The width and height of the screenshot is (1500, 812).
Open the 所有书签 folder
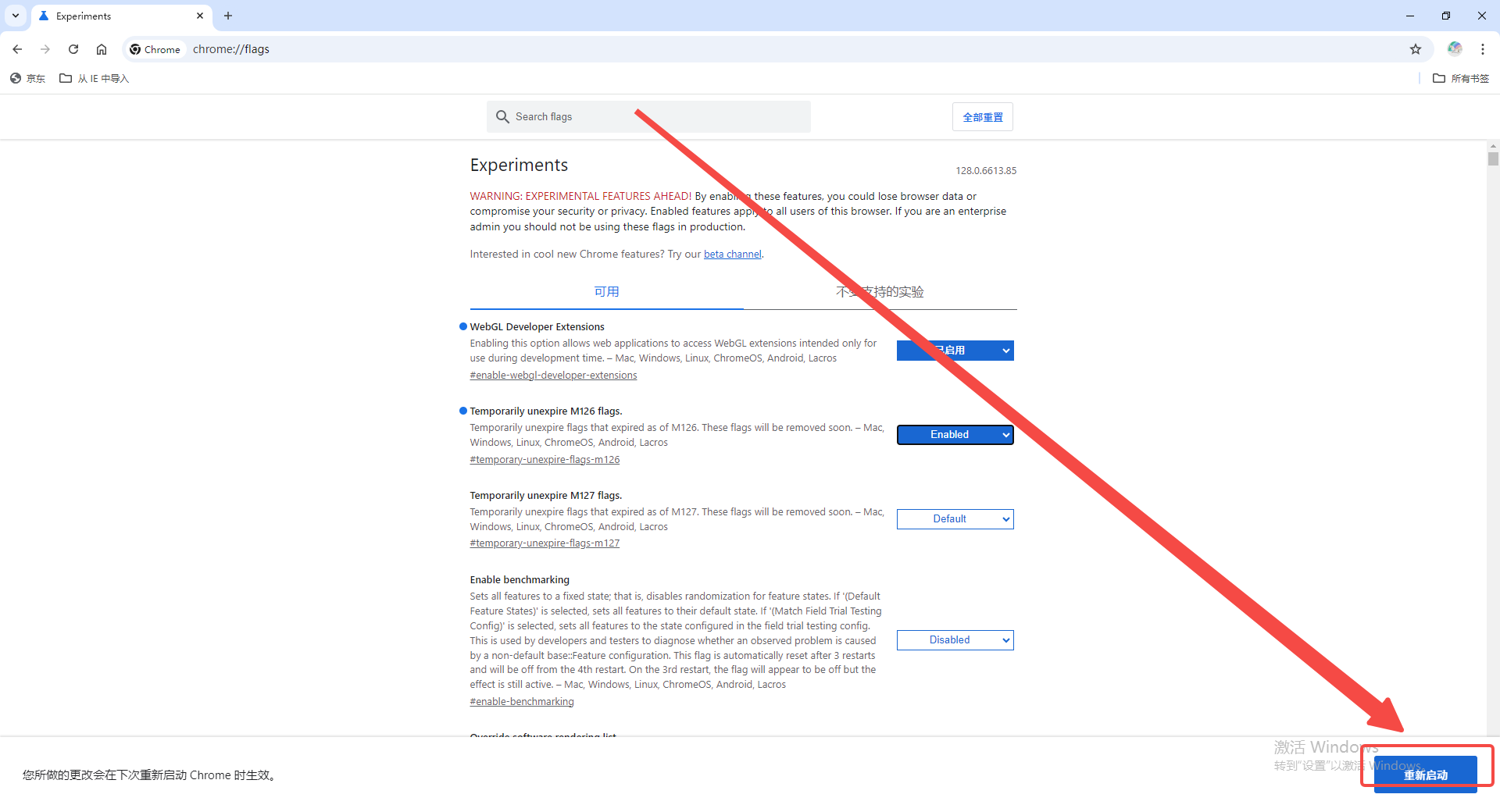point(1461,78)
